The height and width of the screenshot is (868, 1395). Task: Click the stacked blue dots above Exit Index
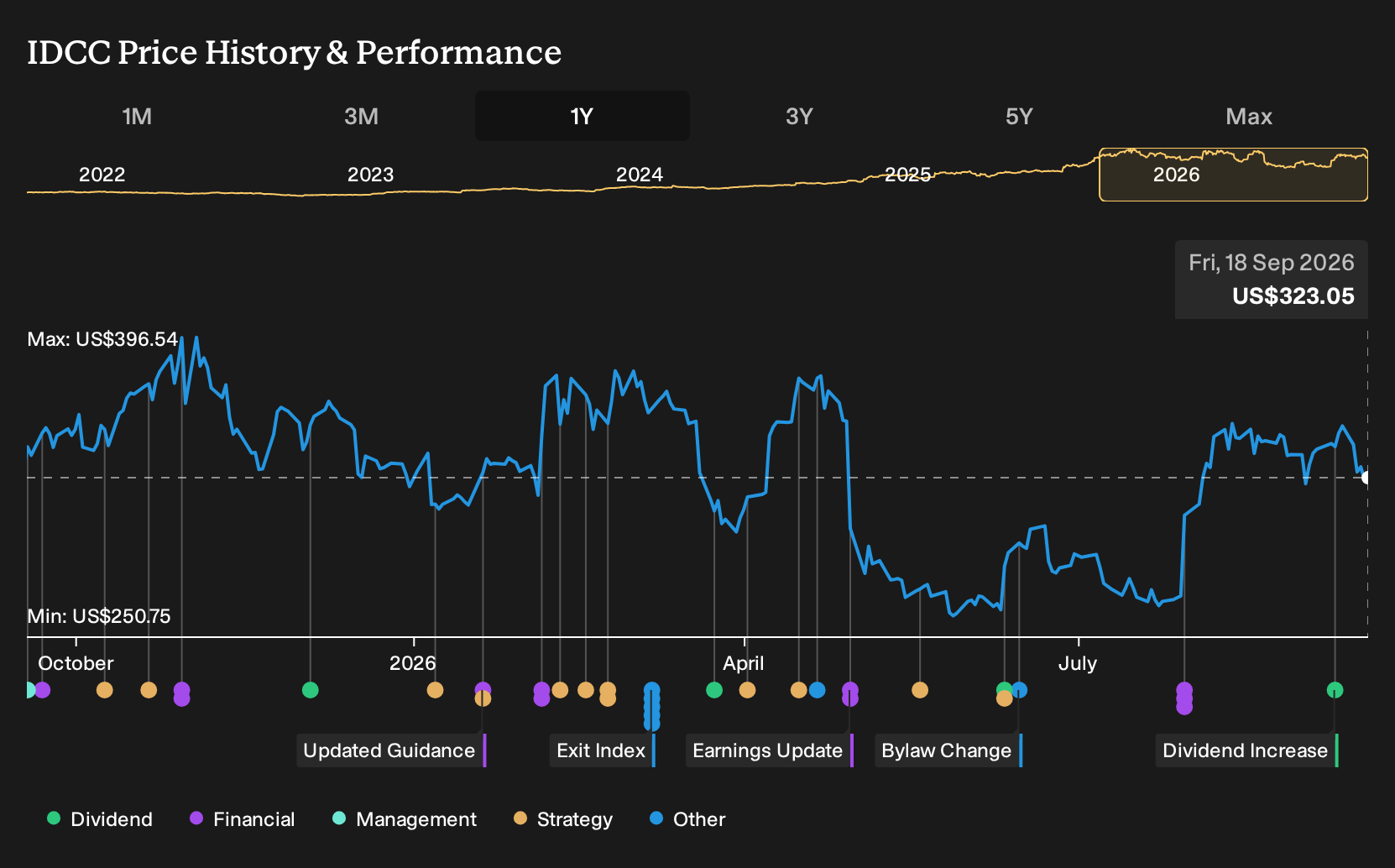coord(651,706)
